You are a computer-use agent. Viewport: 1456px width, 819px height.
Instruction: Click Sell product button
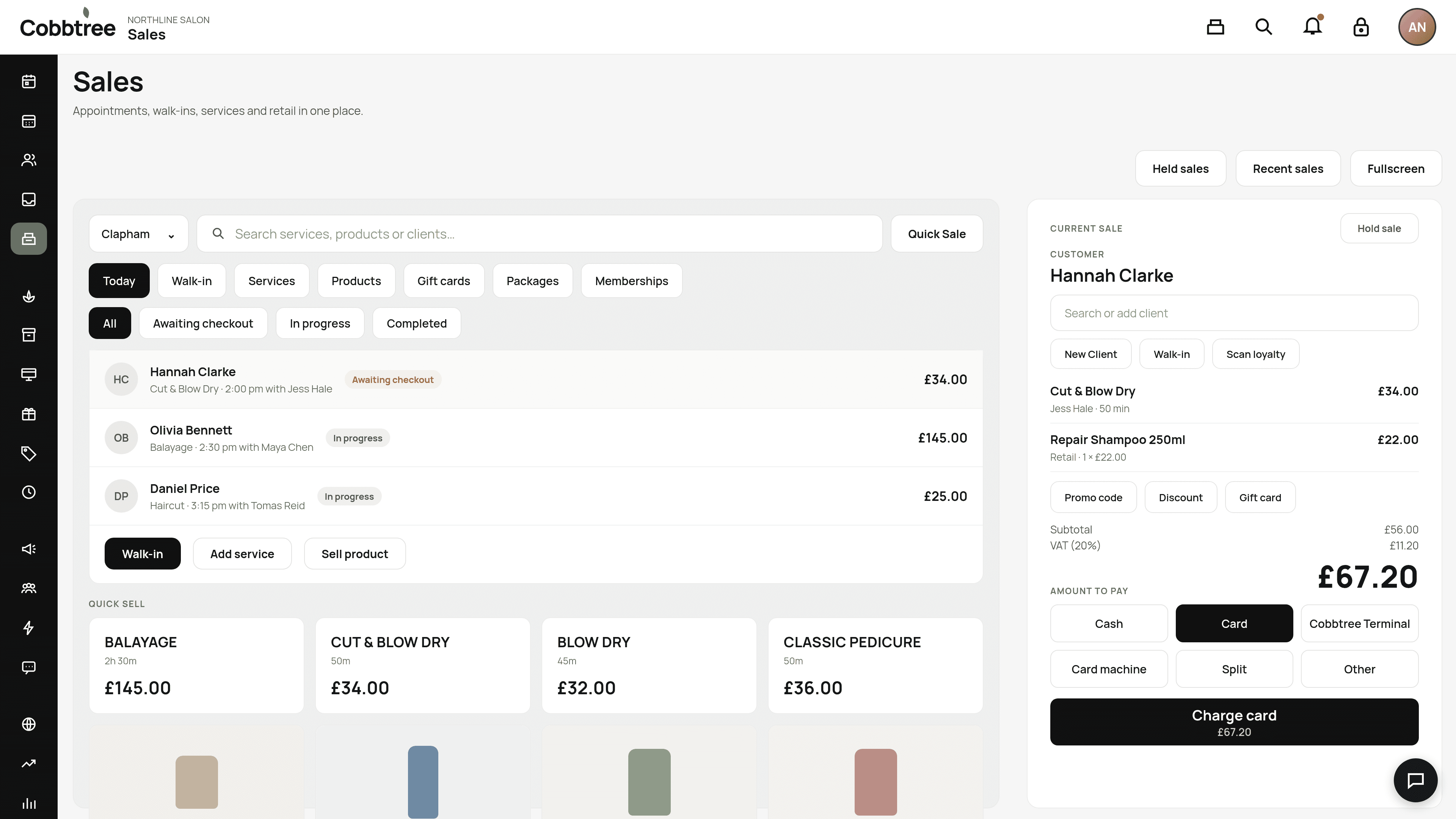tap(355, 554)
